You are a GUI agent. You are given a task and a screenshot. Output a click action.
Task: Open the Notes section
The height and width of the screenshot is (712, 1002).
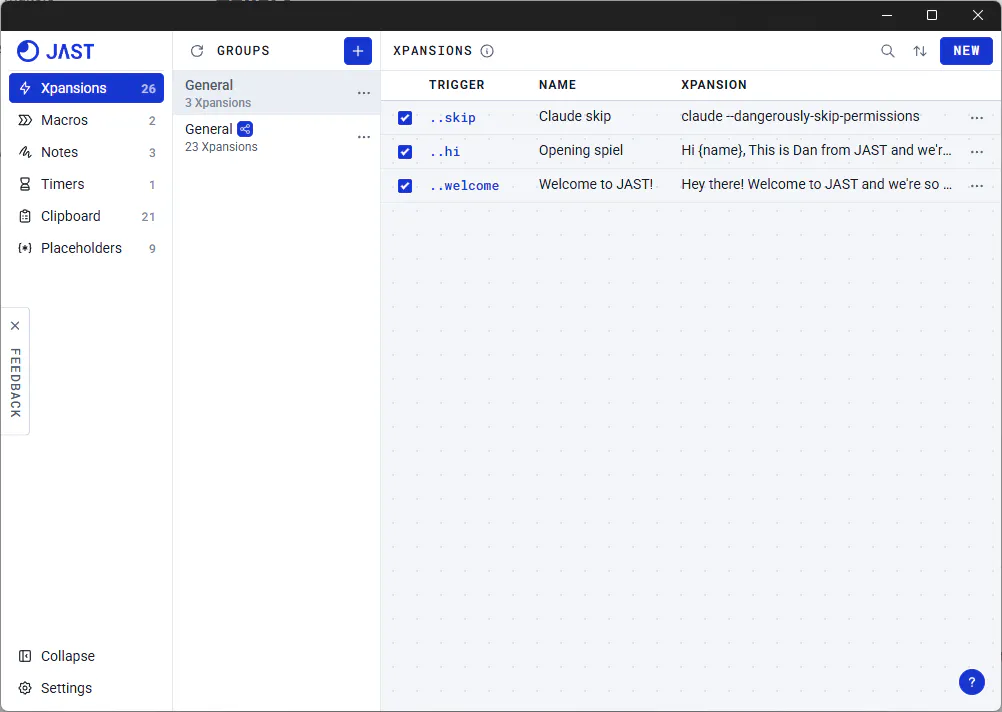click(x=86, y=152)
